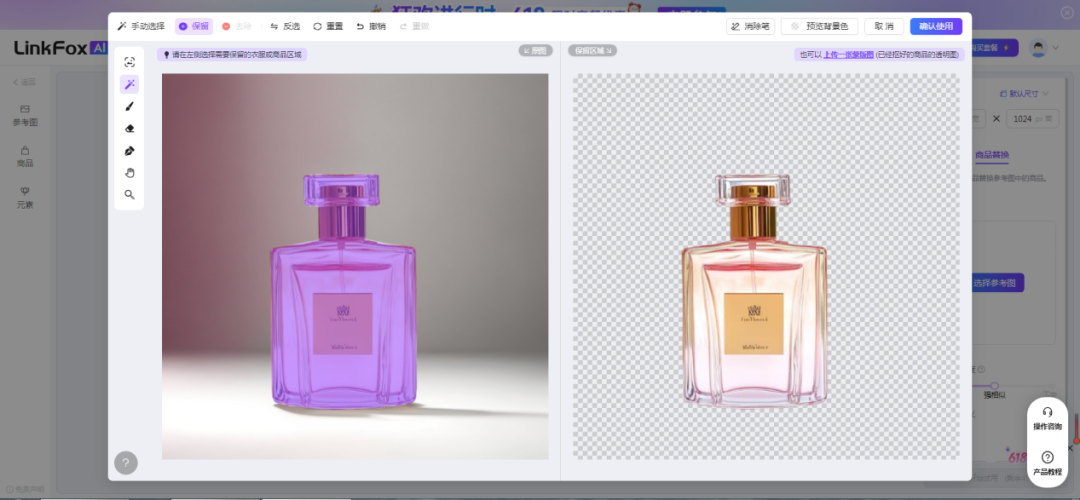Click the 确认使用 confirm button
Image resolution: width=1080 pixels, height=500 pixels.
(x=936, y=26)
